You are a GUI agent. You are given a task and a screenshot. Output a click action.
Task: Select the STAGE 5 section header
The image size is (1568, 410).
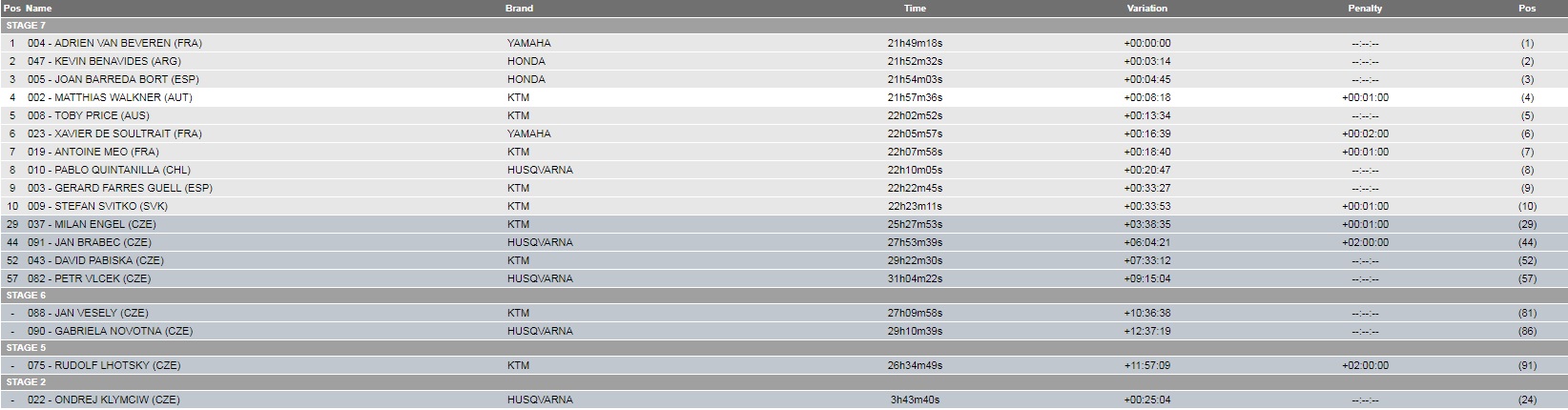pos(26,348)
